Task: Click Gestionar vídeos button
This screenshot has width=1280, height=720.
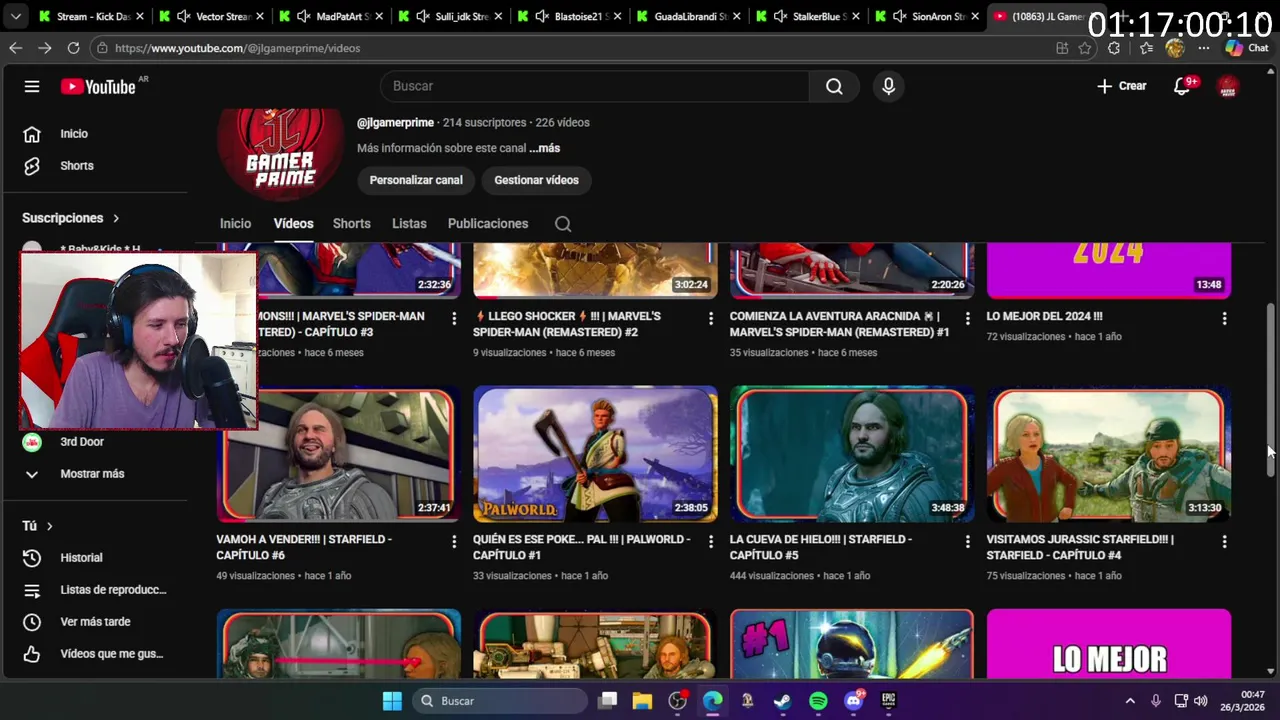Action: point(536,180)
